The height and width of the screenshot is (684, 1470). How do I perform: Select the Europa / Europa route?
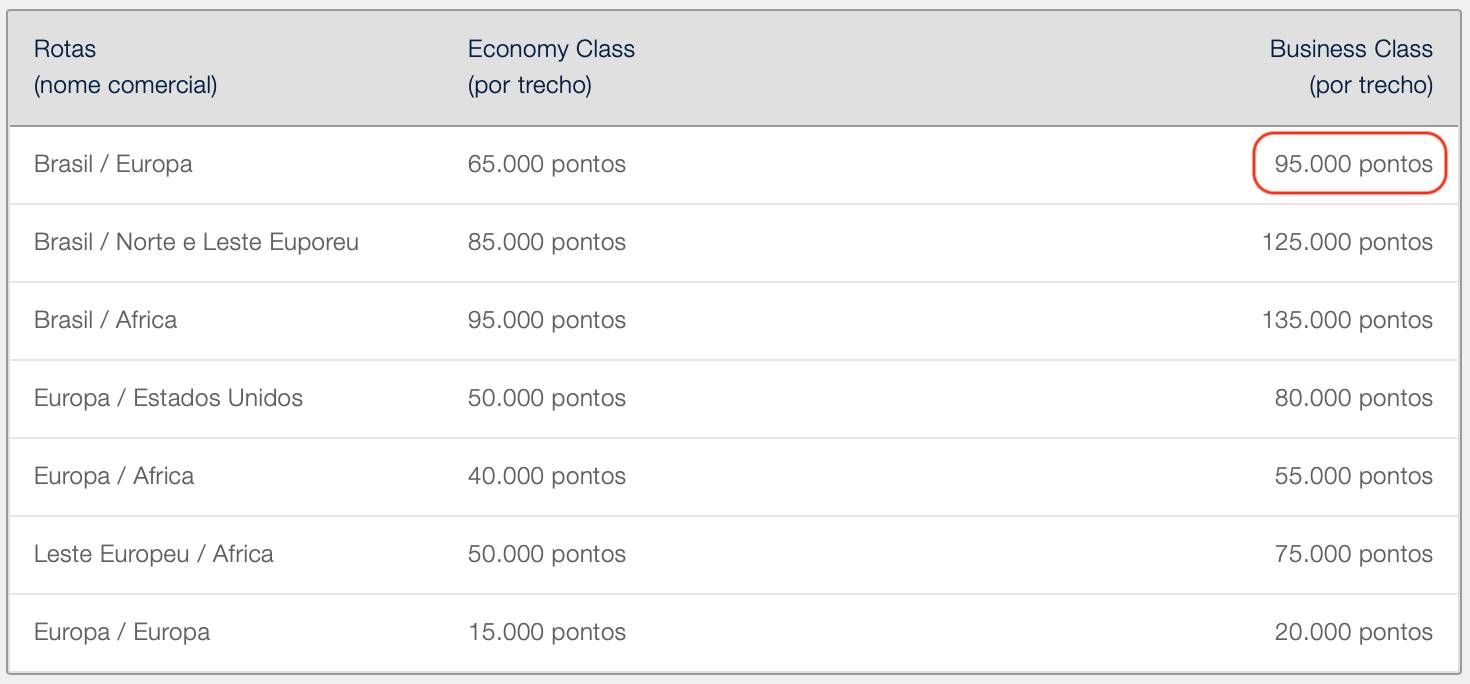(122, 632)
